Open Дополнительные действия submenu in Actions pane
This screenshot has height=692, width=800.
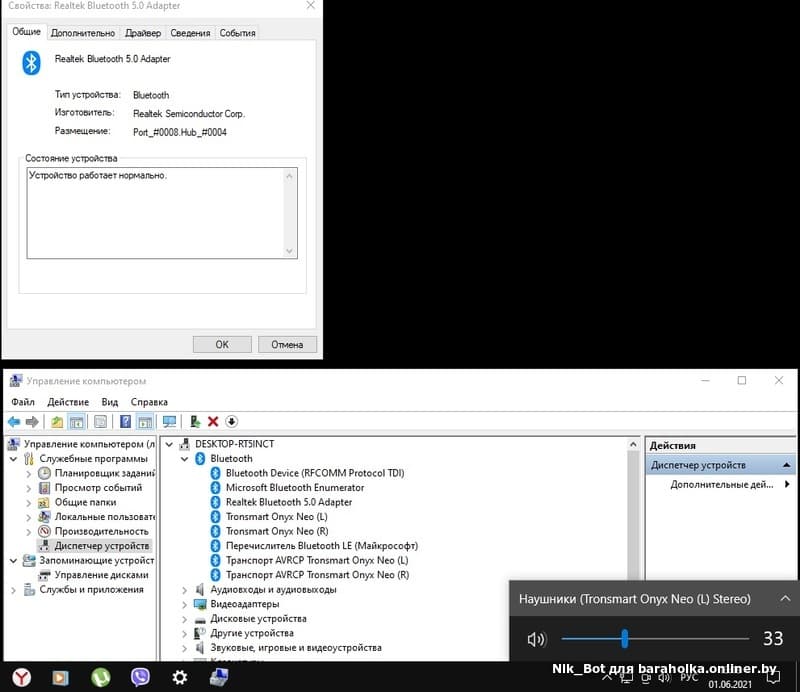click(721, 484)
